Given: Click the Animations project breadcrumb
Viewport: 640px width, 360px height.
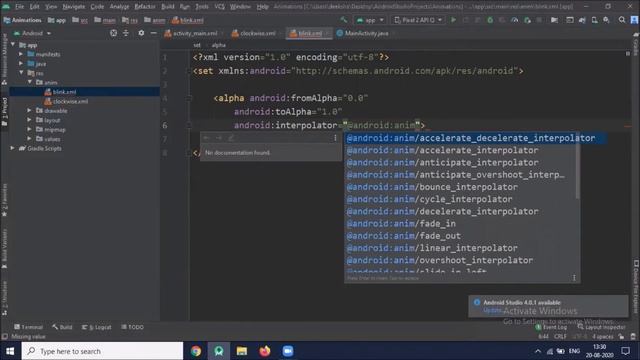Looking at the screenshot, I should pyautogui.click(x=22, y=20).
